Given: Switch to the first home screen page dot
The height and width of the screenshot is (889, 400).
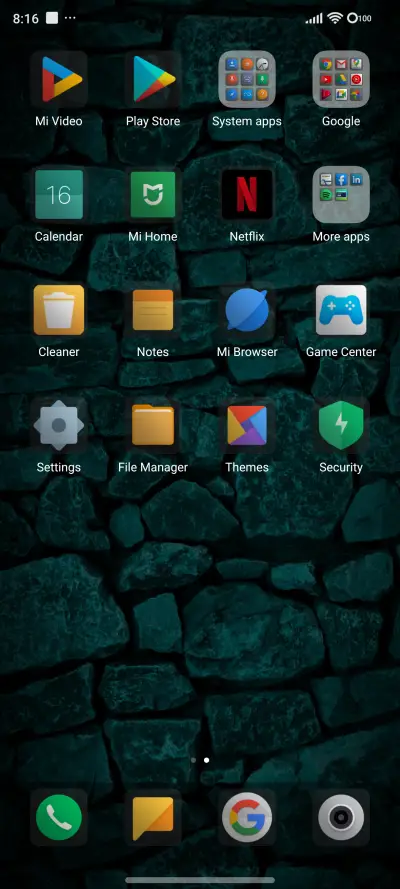Looking at the screenshot, I should tap(194, 760).
